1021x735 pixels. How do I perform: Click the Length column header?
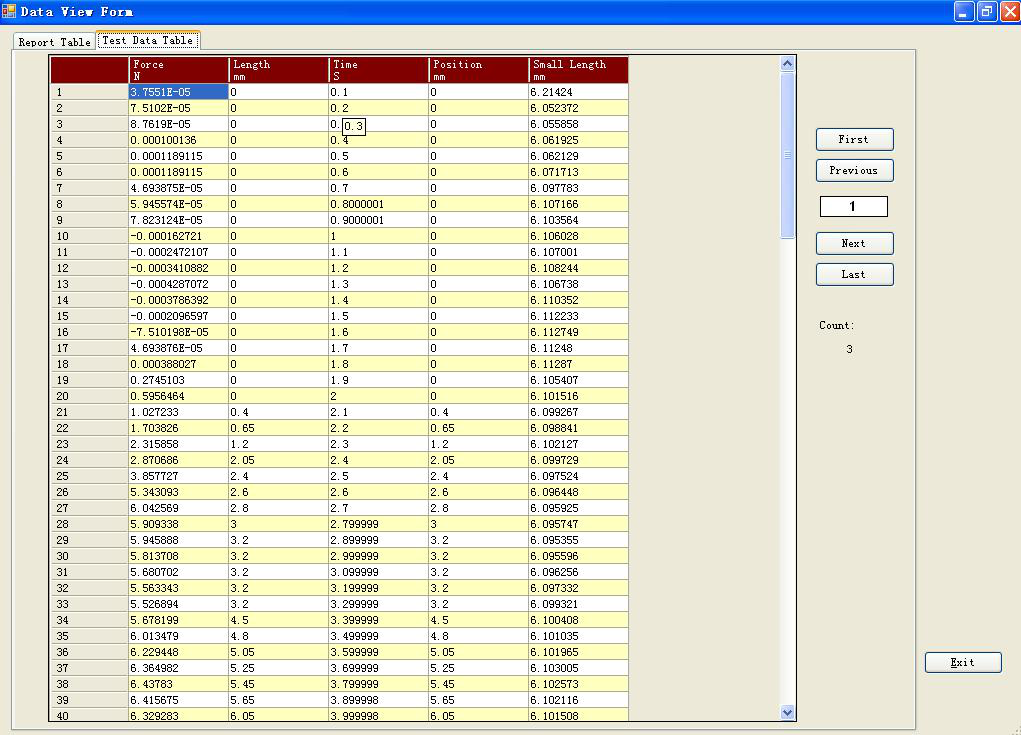pyautogui.click(x=279, y=69)
